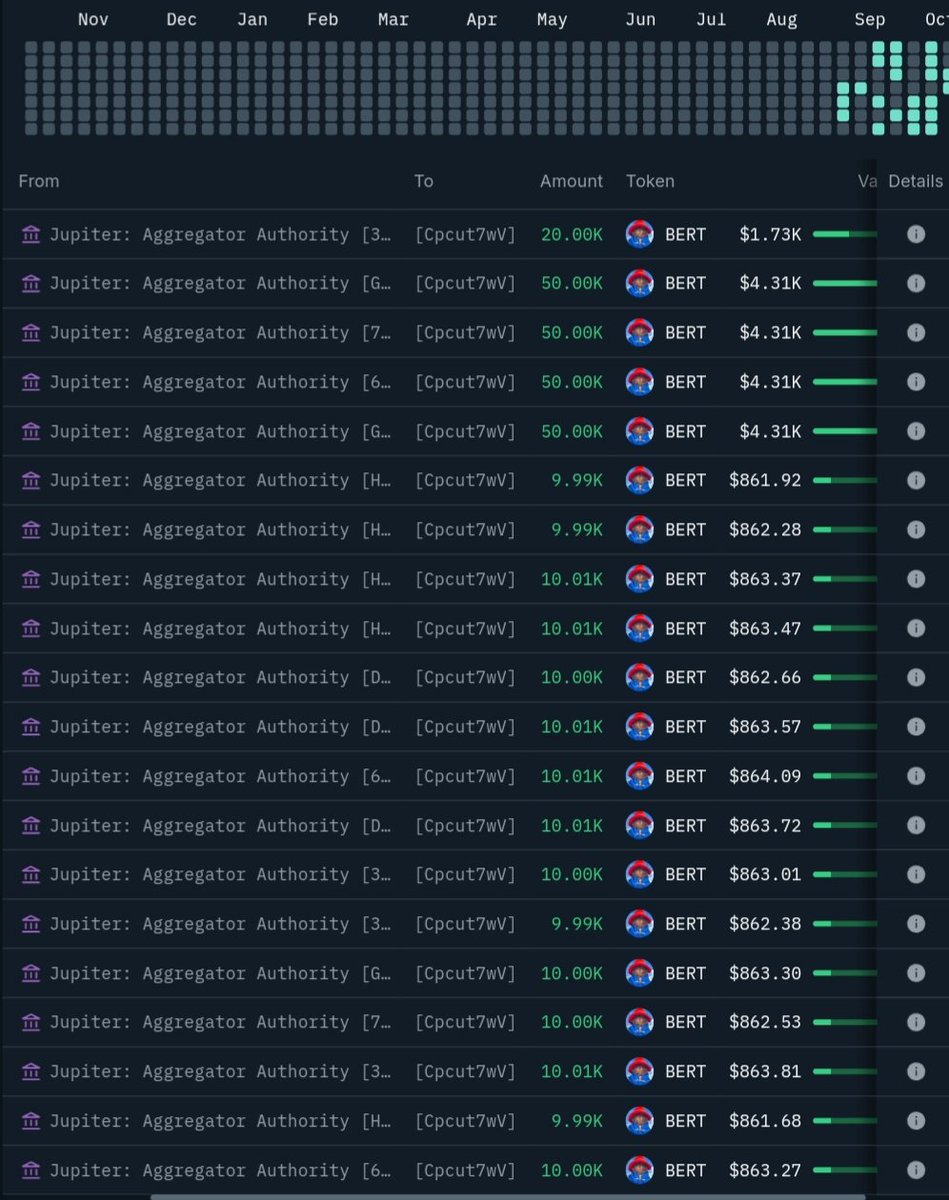Open details icon on $863.72 row
Viewport: 949px width, 1200px height.
click(x=915, y=825)
